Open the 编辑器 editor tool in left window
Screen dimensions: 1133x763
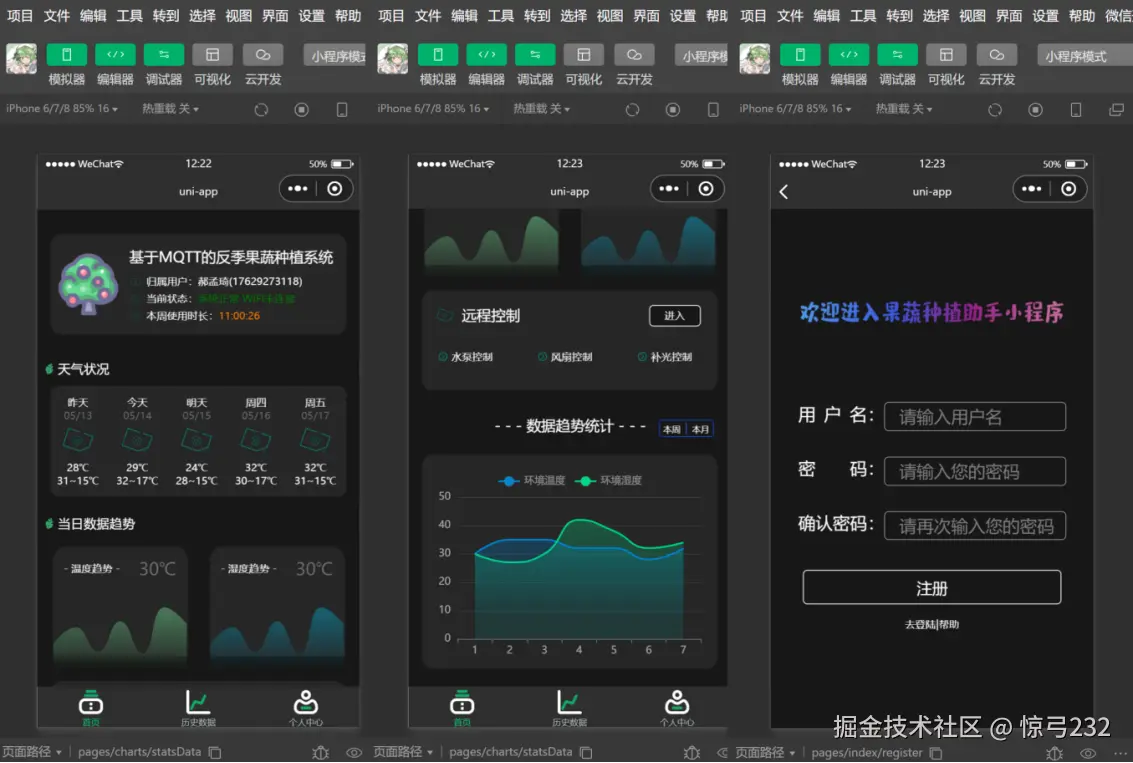click(x=115, y=55)
